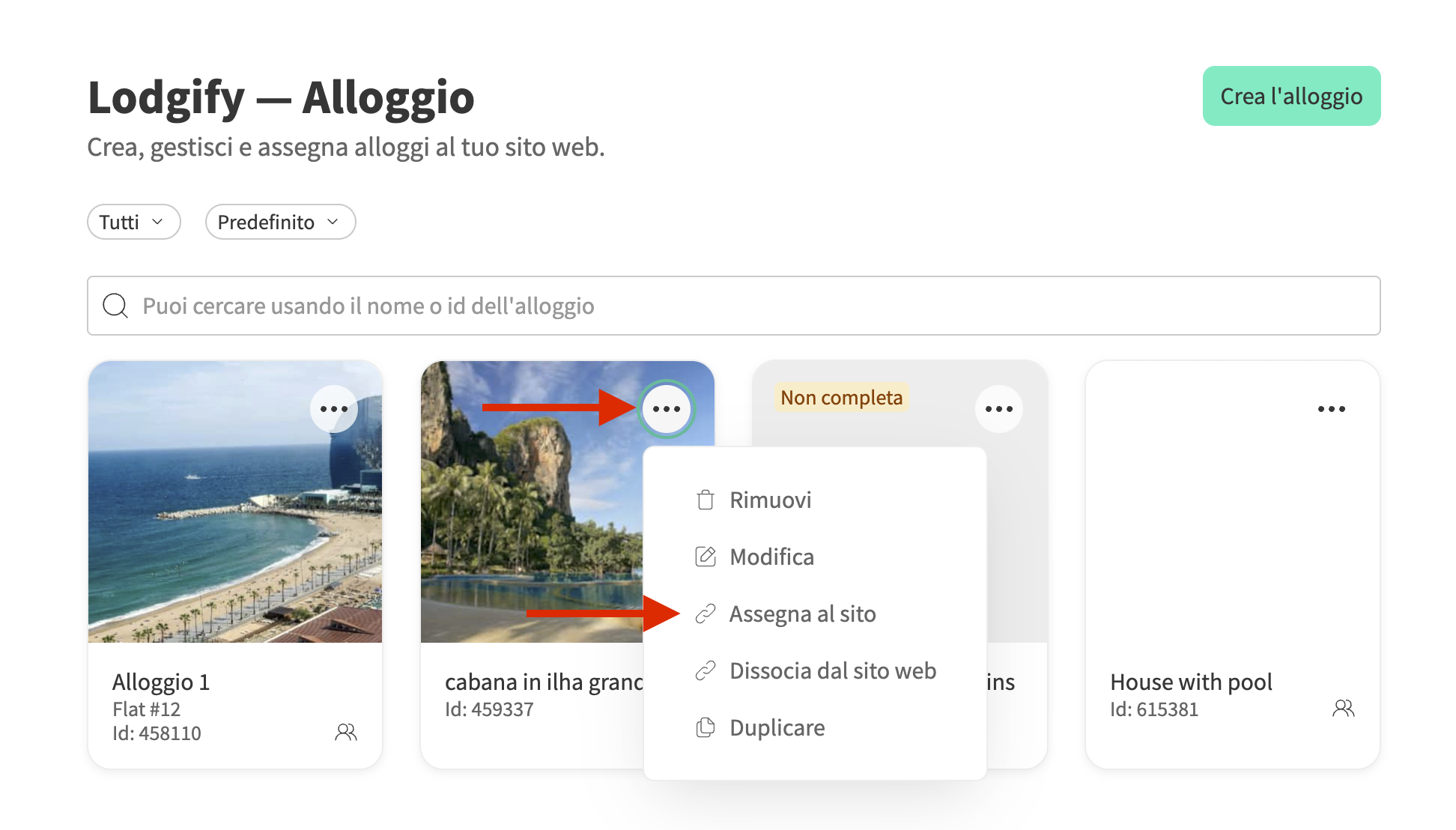The width and height of the screenshot is (1456, 830).
Task: Open three-dot menu on Alloggio 1 card
Action: [x=333, y=409]
